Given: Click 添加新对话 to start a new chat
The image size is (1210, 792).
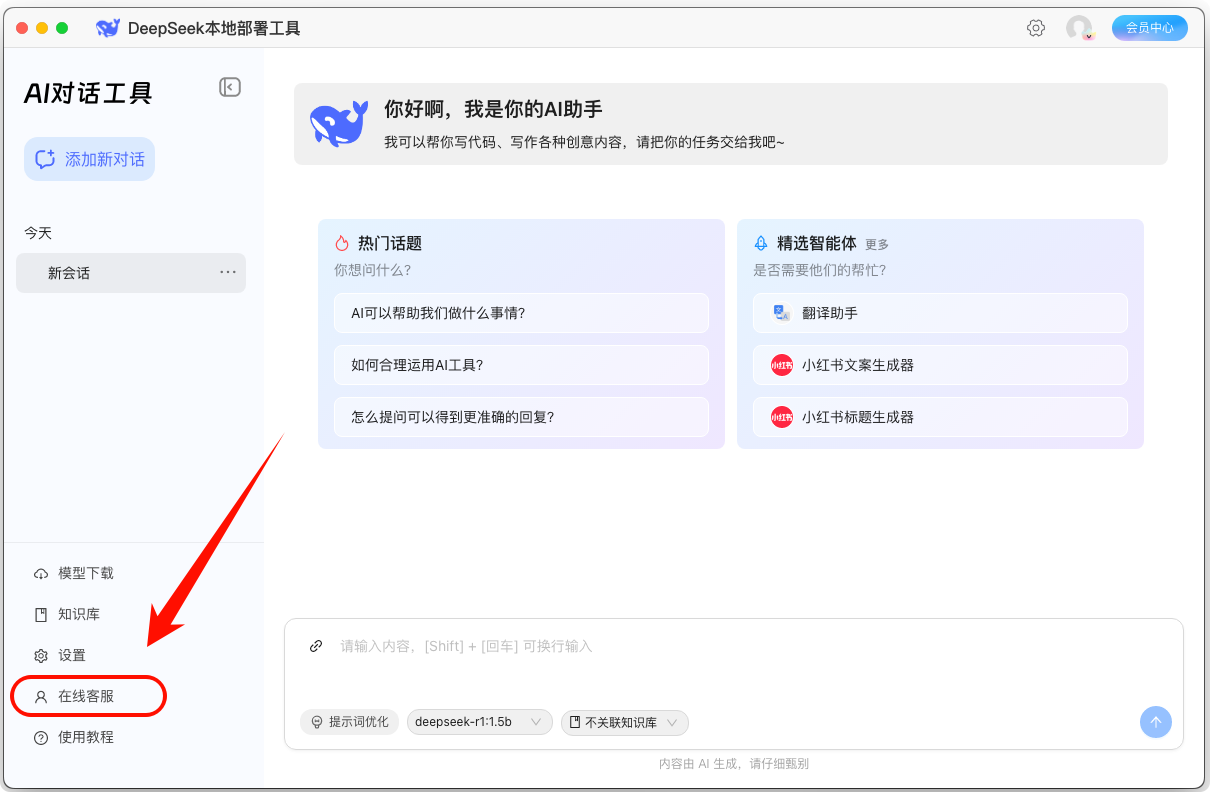Looking at the screenshot, I should 90,159.
